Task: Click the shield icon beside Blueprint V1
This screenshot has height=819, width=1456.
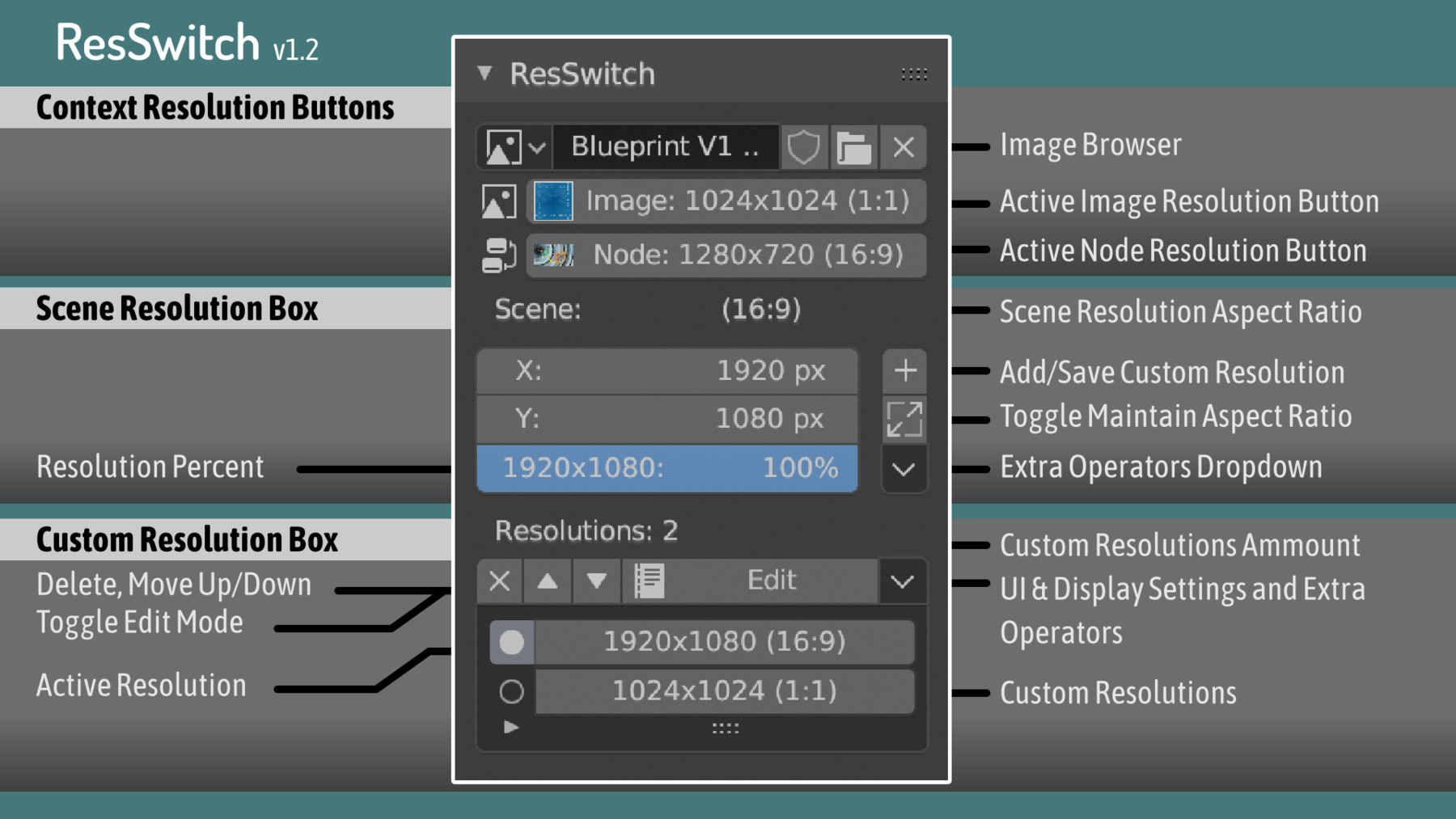Action: pos(804,147)
